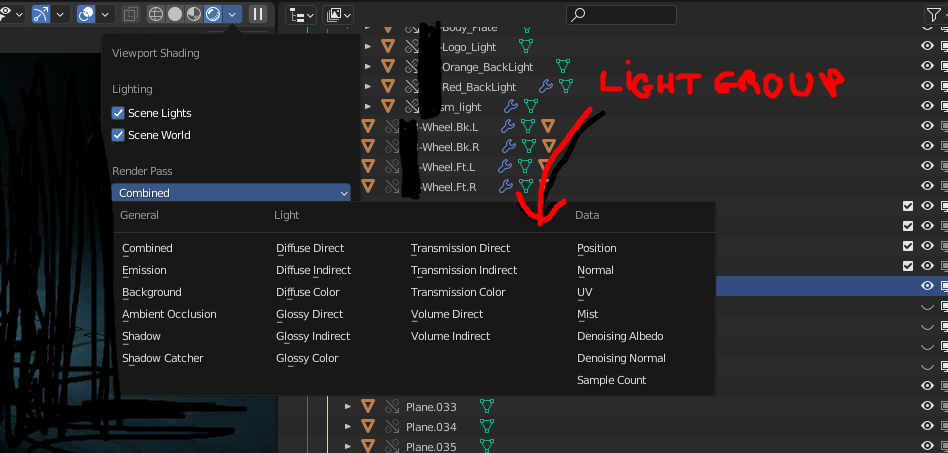Show the Denoising Albedo pass

pos(620,336)
